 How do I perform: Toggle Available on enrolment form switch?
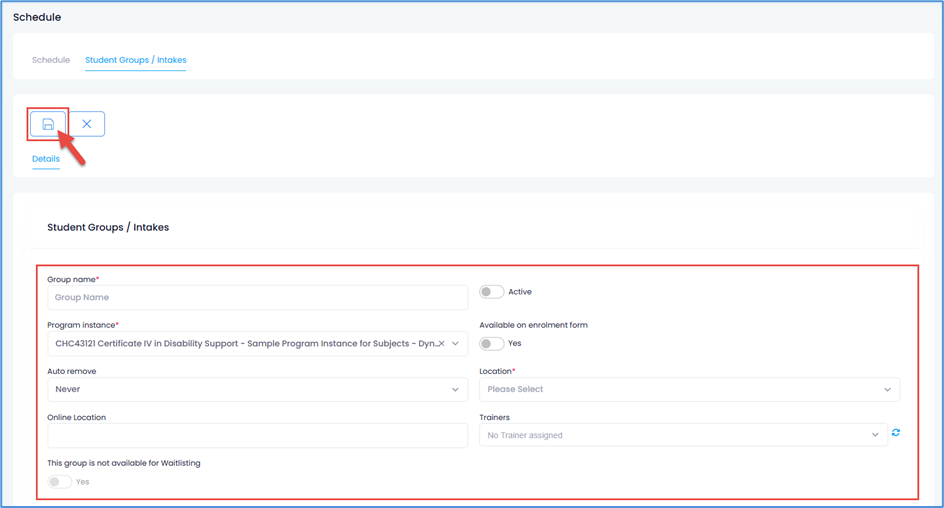pos(491,343)
